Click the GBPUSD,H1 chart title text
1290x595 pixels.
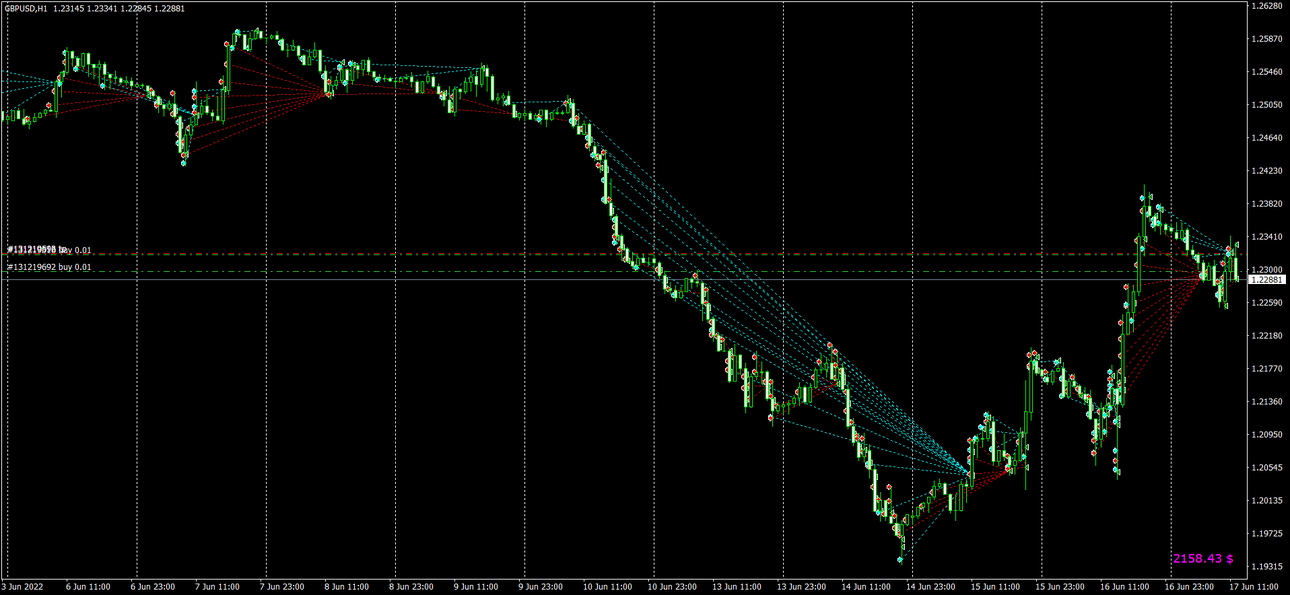25,8
